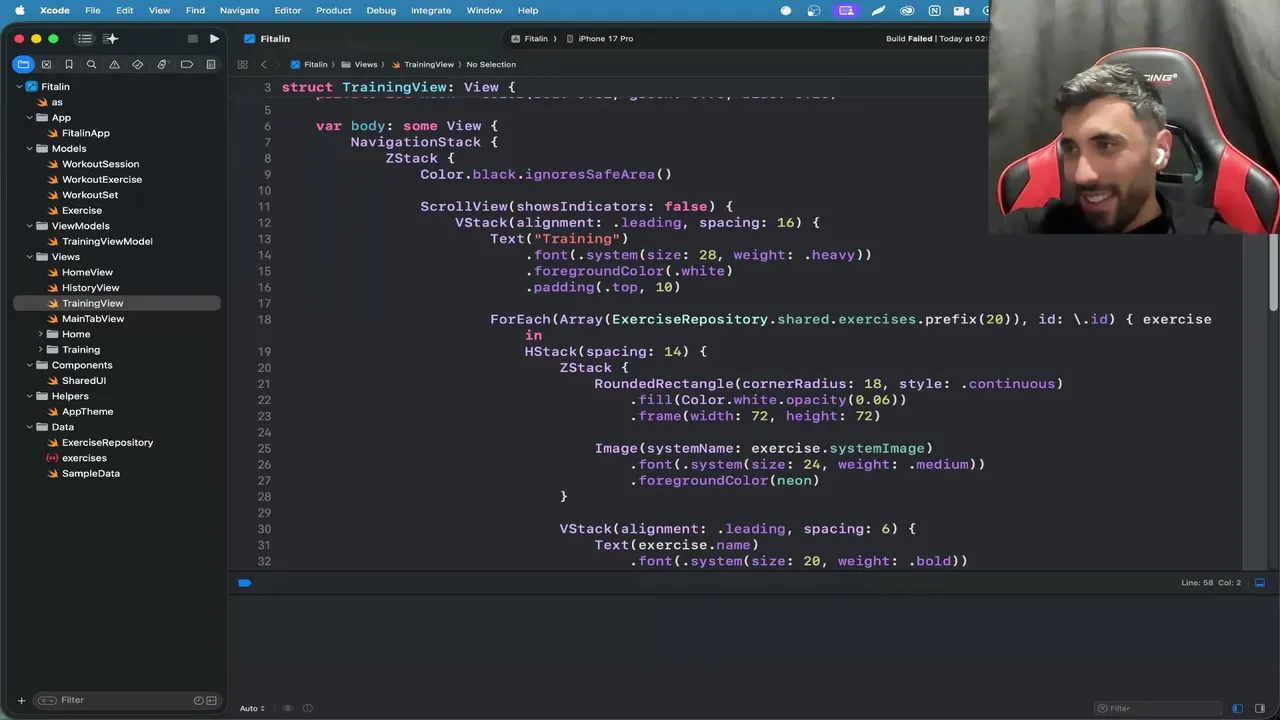Click the editor vertical scrollbar
This screenshot has width=1280, height=720.
pos(1273,272)
